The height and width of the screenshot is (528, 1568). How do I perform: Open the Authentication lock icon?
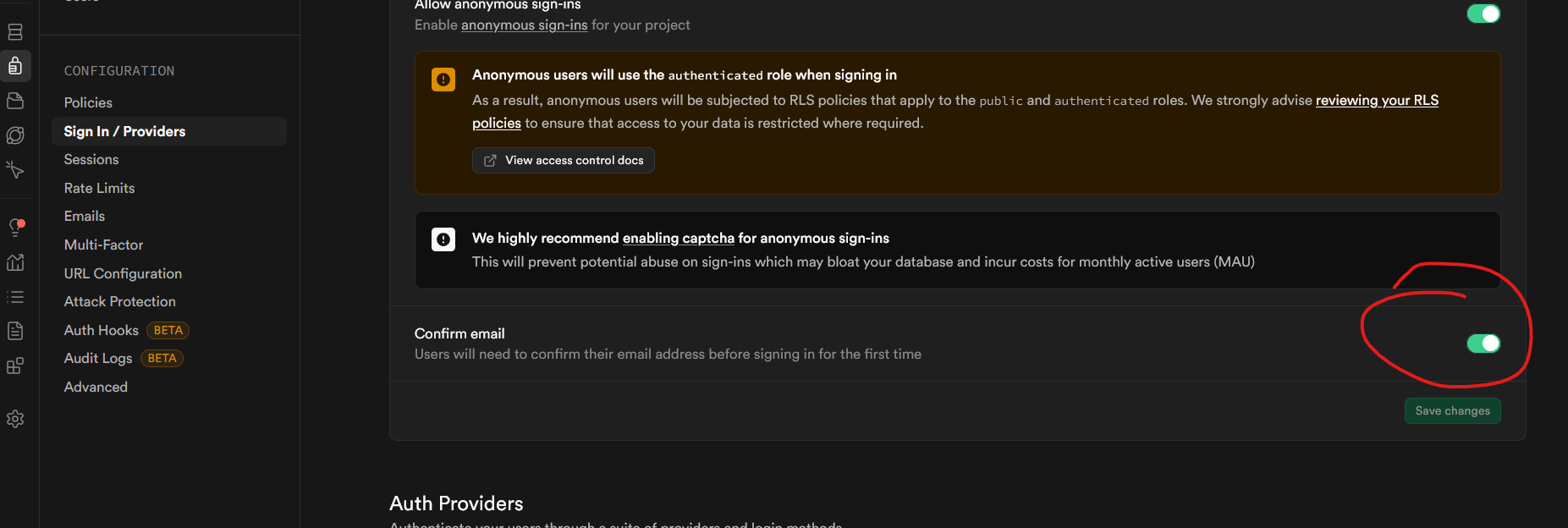15,66
